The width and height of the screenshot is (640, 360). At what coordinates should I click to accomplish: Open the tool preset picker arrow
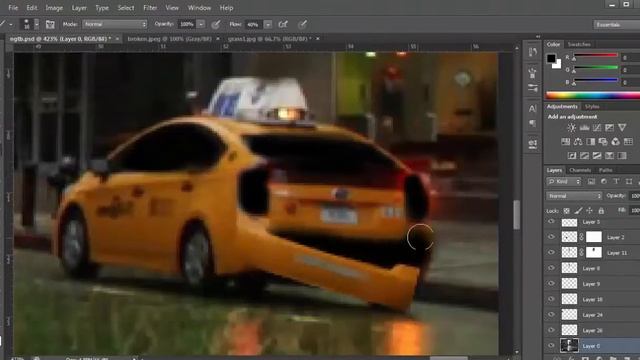point(11,24)
